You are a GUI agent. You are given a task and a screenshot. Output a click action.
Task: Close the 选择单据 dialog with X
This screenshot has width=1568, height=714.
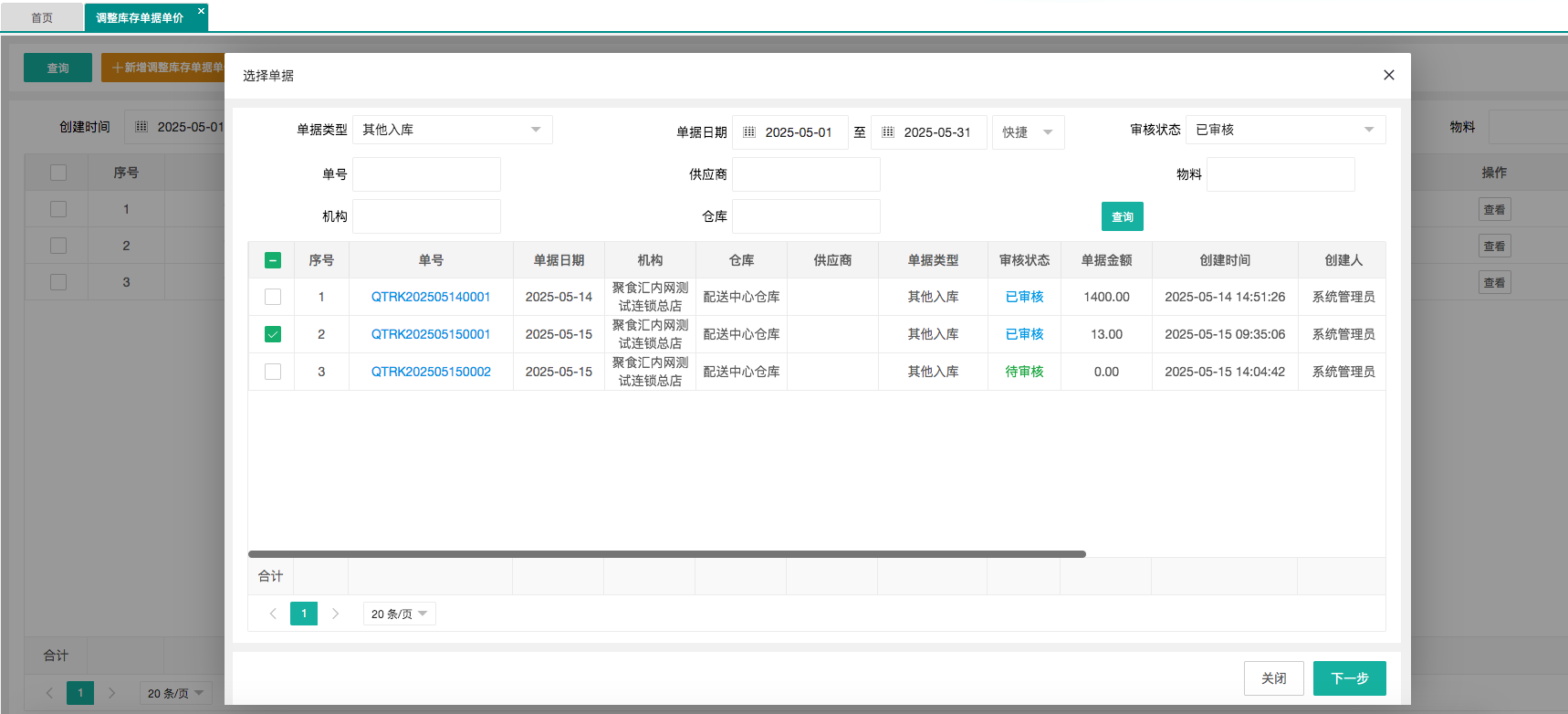(x=1388, y=75)
